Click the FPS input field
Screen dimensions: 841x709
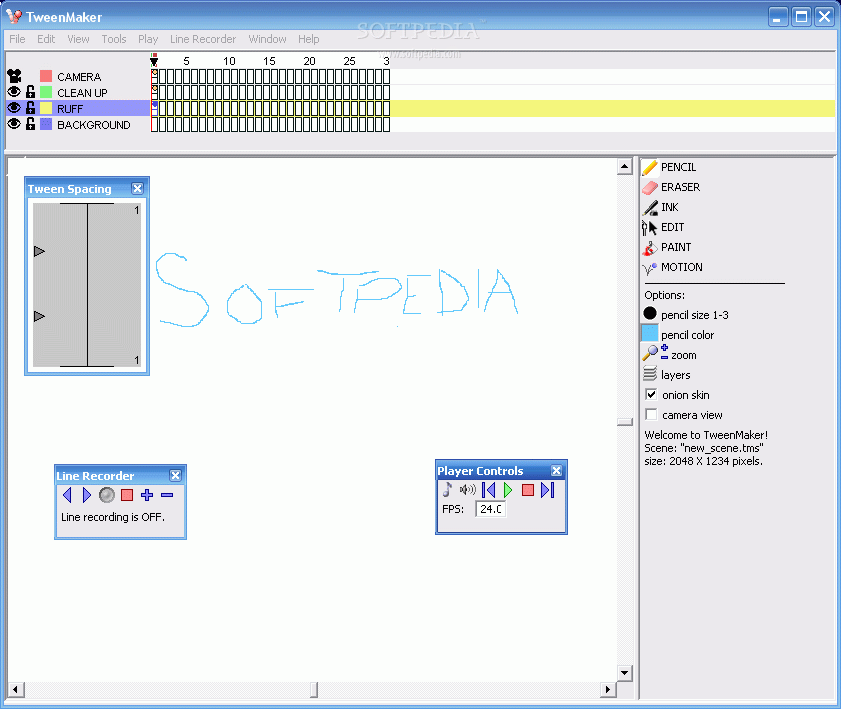point(490,508)
